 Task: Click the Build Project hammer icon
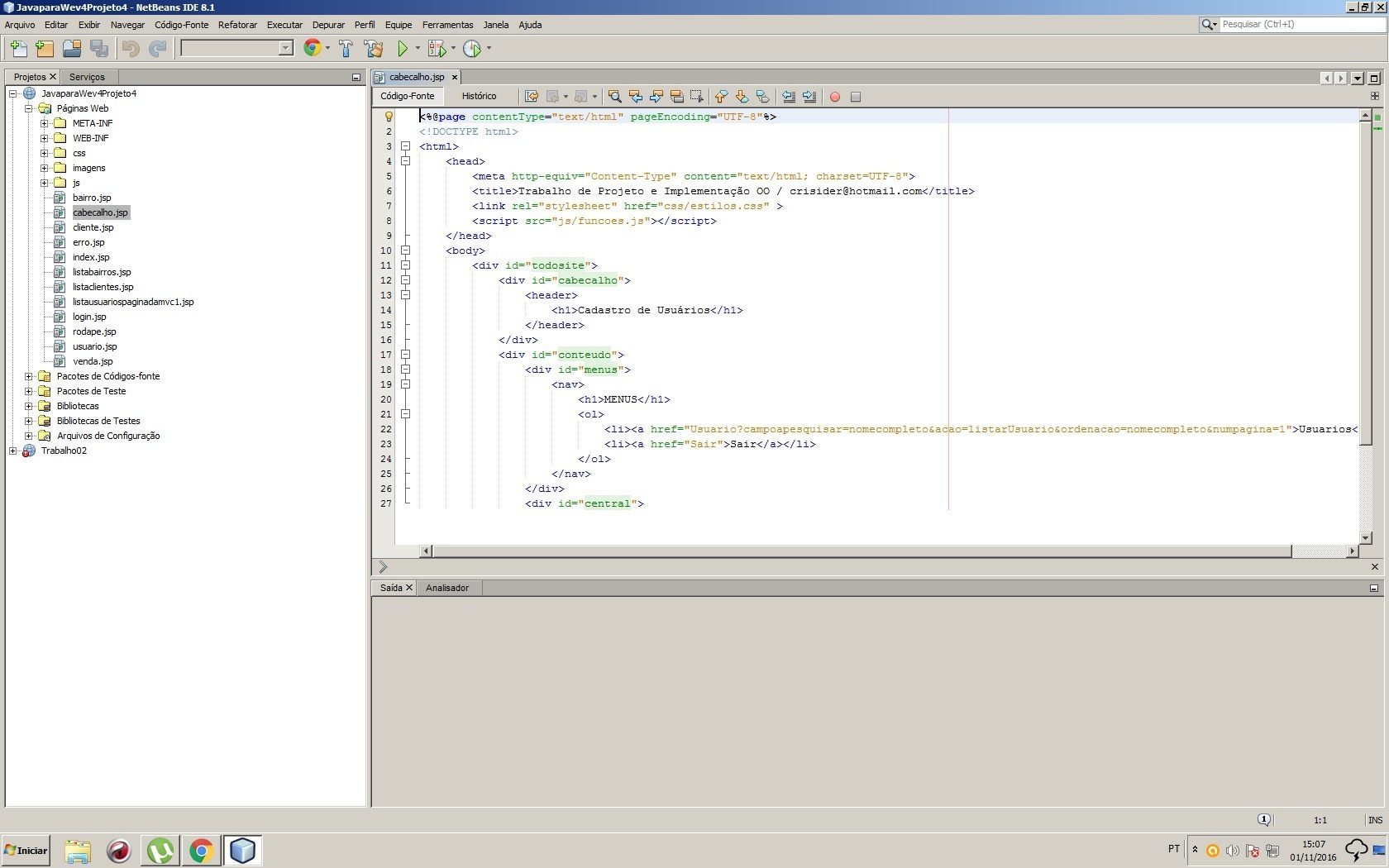pos(346,49)
